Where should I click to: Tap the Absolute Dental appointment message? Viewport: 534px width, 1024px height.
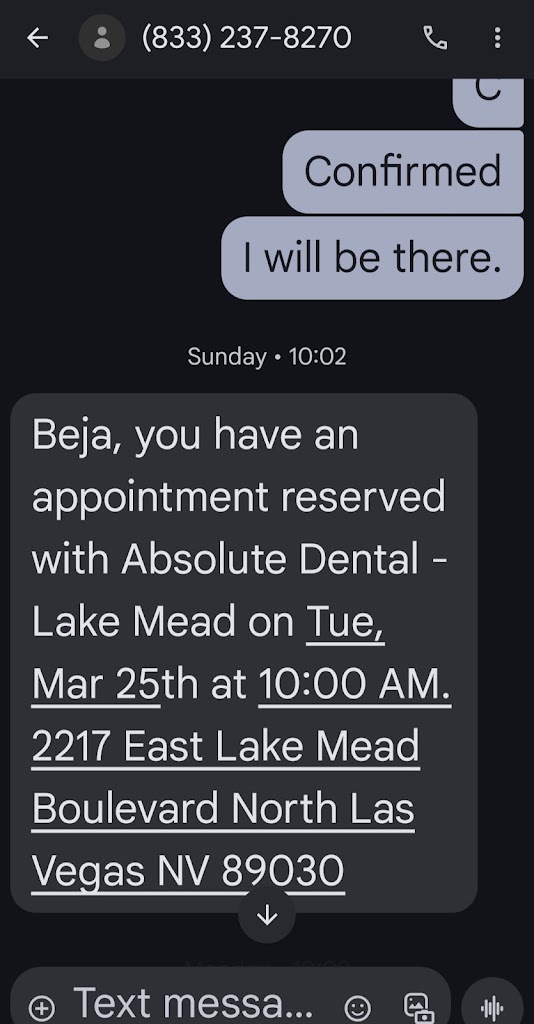[x=243, y=652]
